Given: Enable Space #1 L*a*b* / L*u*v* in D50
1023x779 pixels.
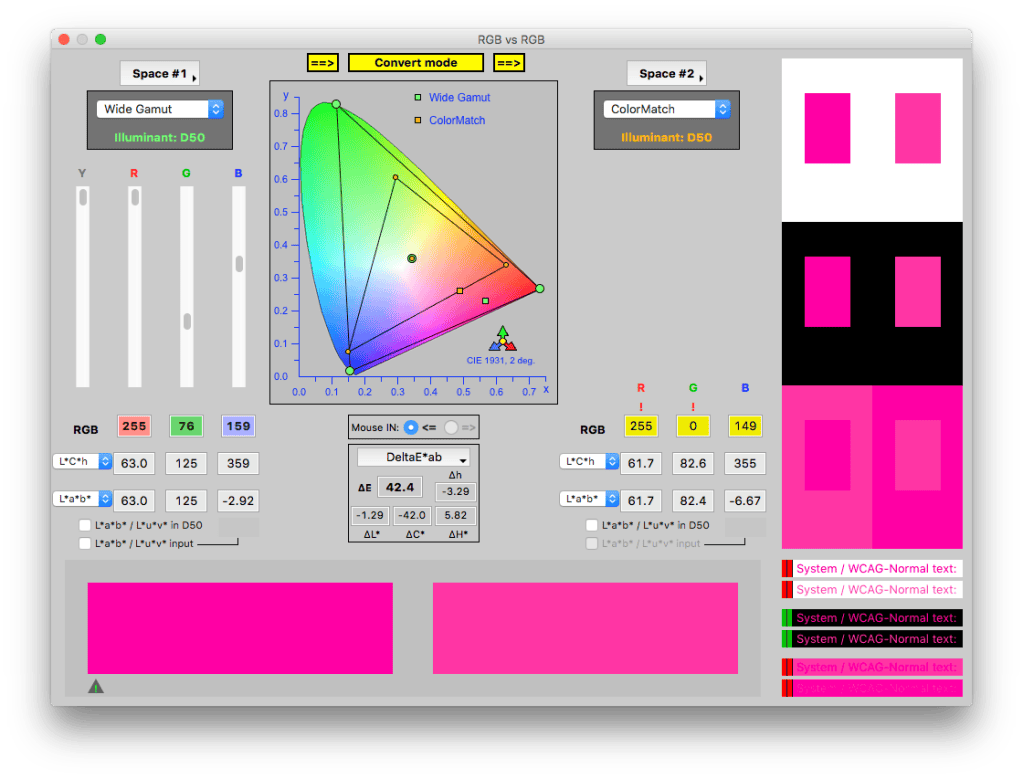Looking at the screenshot, I should (85, 525).
